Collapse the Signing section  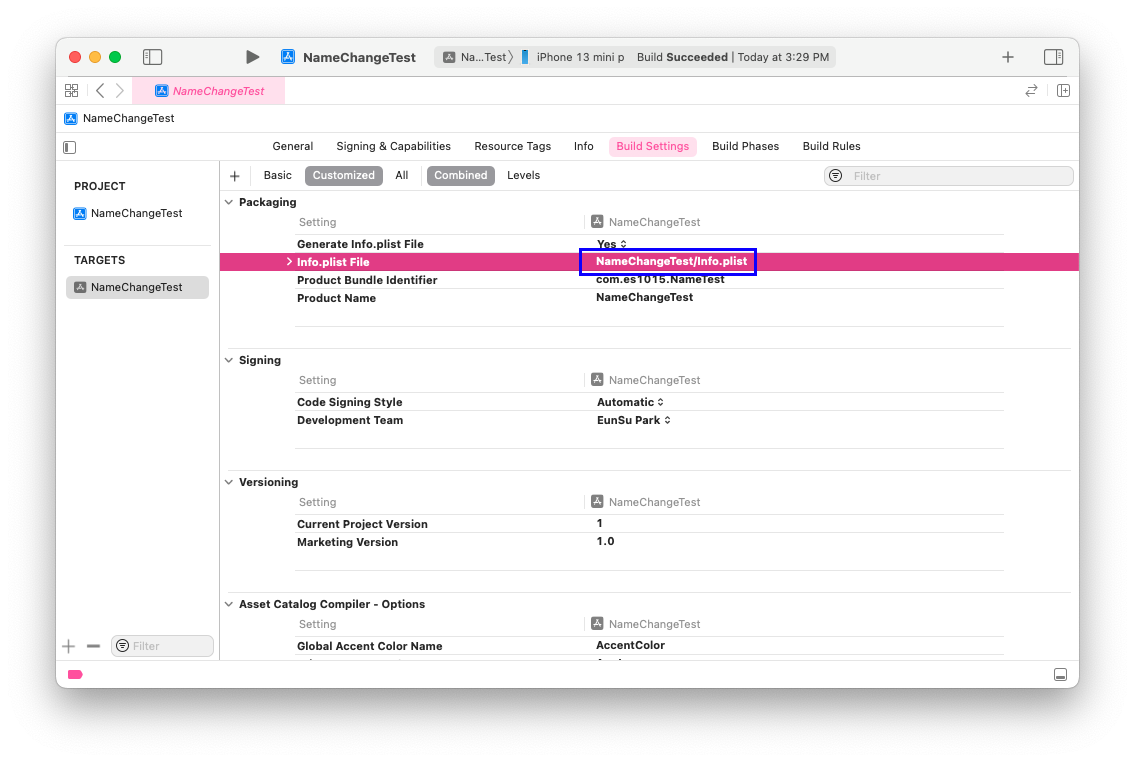(x=229, y=360)
